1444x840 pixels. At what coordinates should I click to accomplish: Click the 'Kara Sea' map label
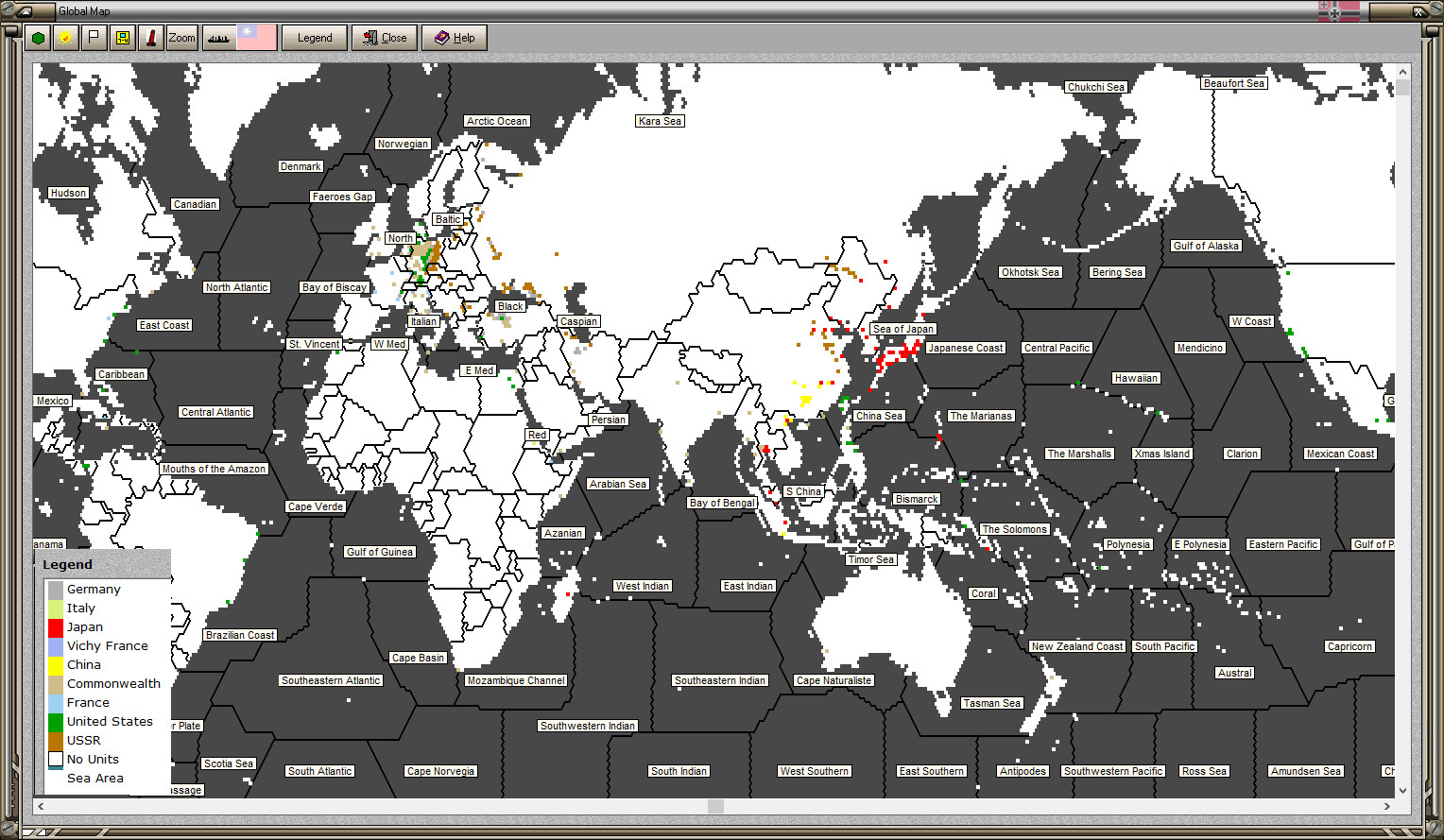[660, 121]
